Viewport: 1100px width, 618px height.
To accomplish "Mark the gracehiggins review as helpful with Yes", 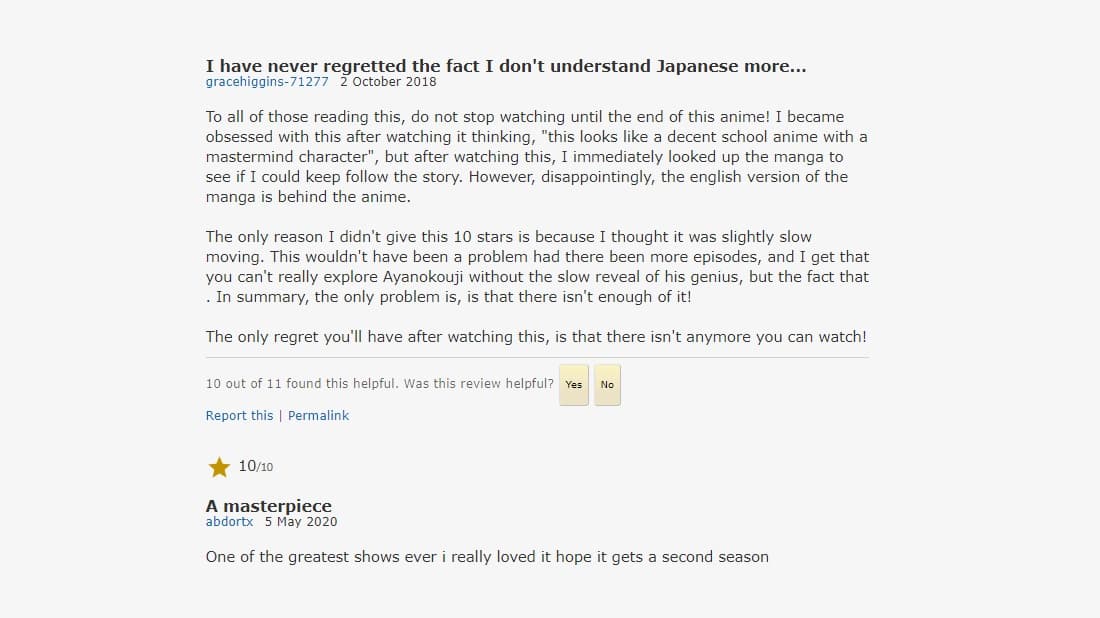I will (x=574, y=384).
